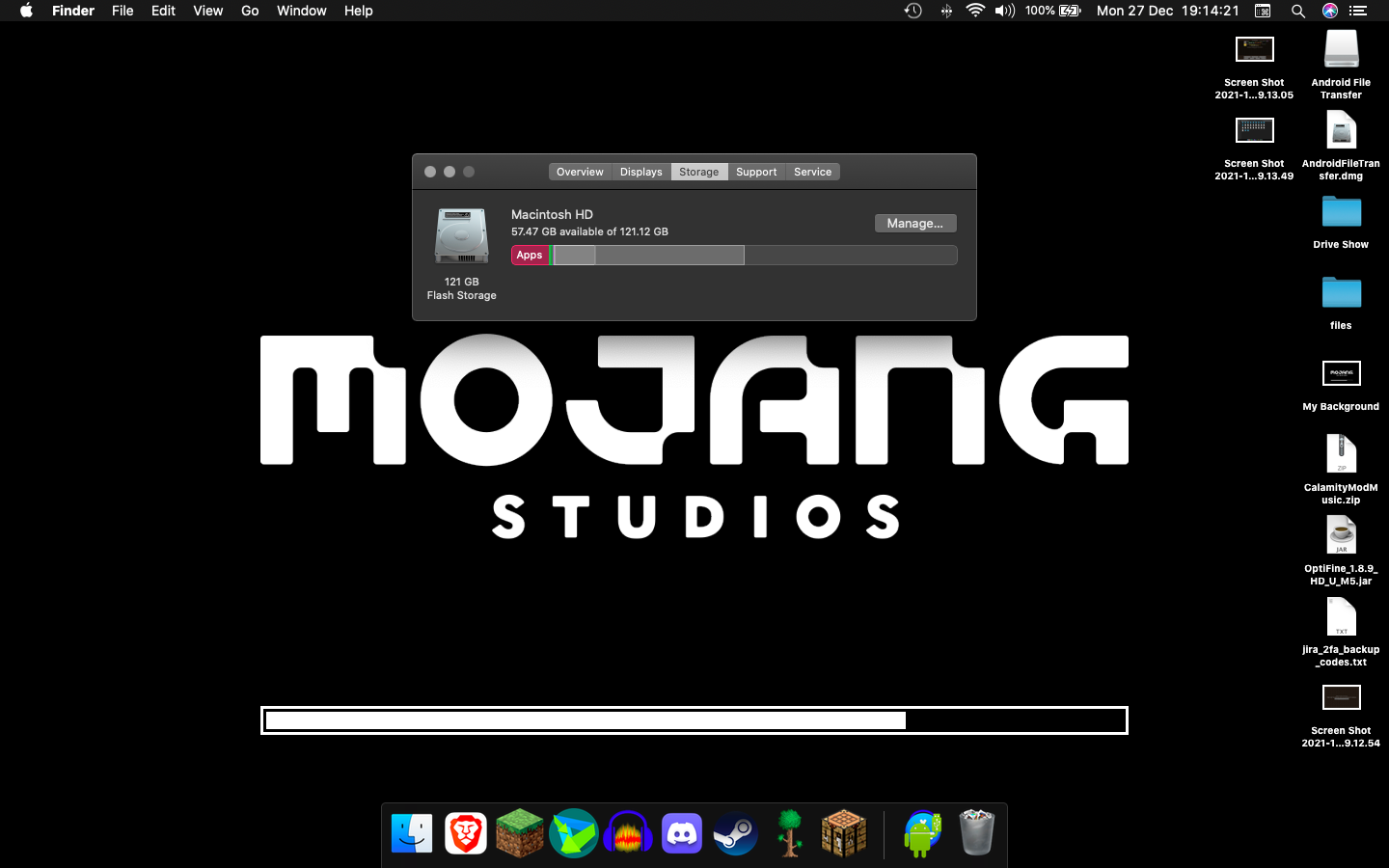This screenshot has width=1389, height=868.
Task: Switch to the Overview tab
Action: click(x=580, y=172)
